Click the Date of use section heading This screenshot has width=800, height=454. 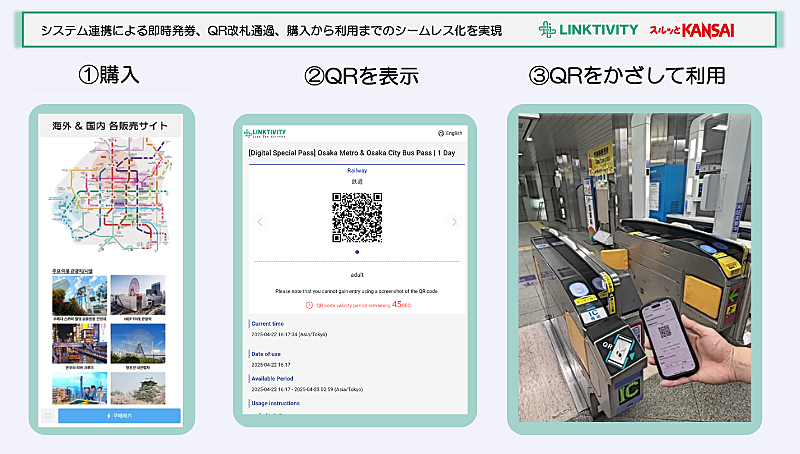[x=266, y=354]
